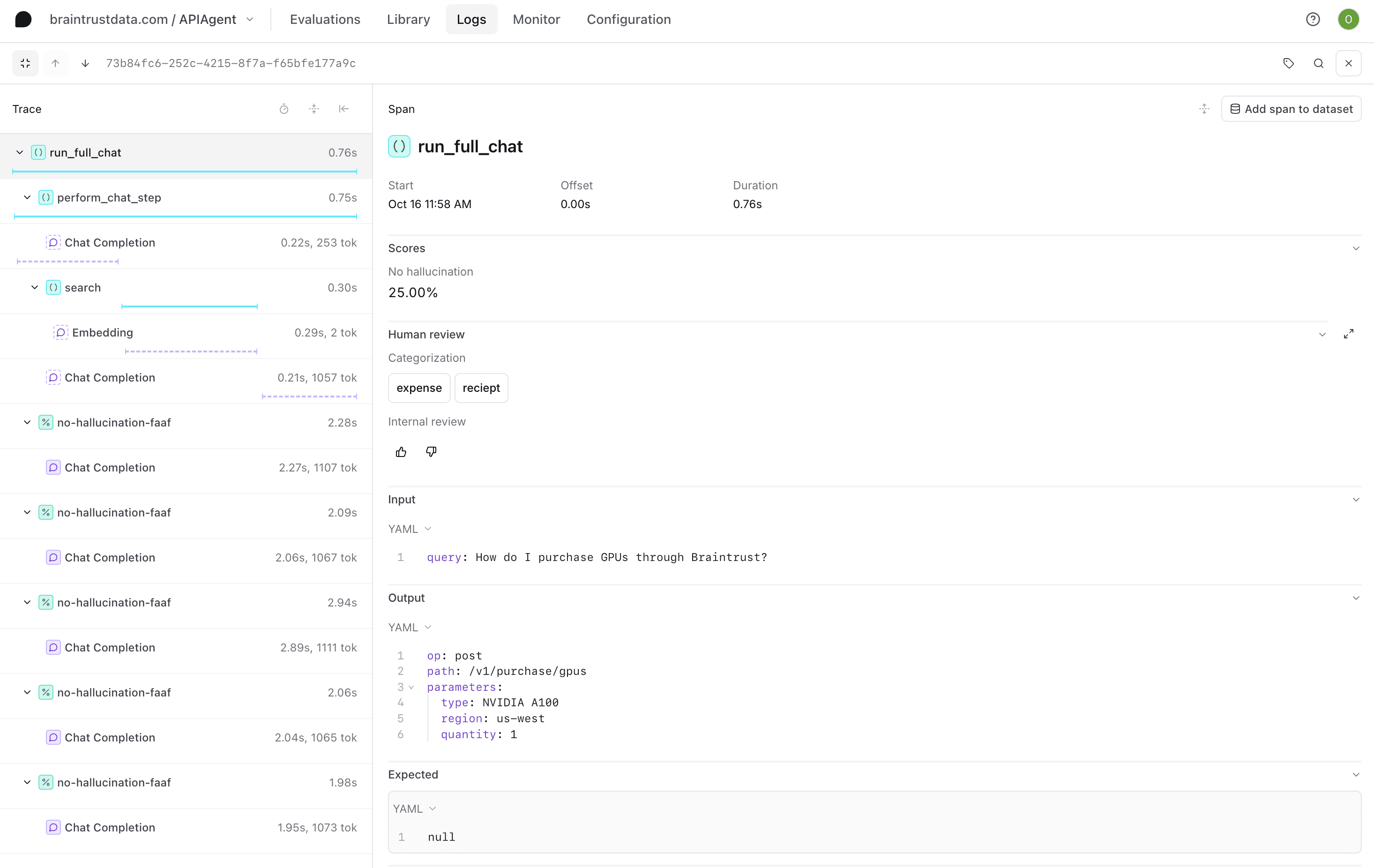Go to next trace down arrow
This screenshot has width=1374, height=868.
(85, 63)
